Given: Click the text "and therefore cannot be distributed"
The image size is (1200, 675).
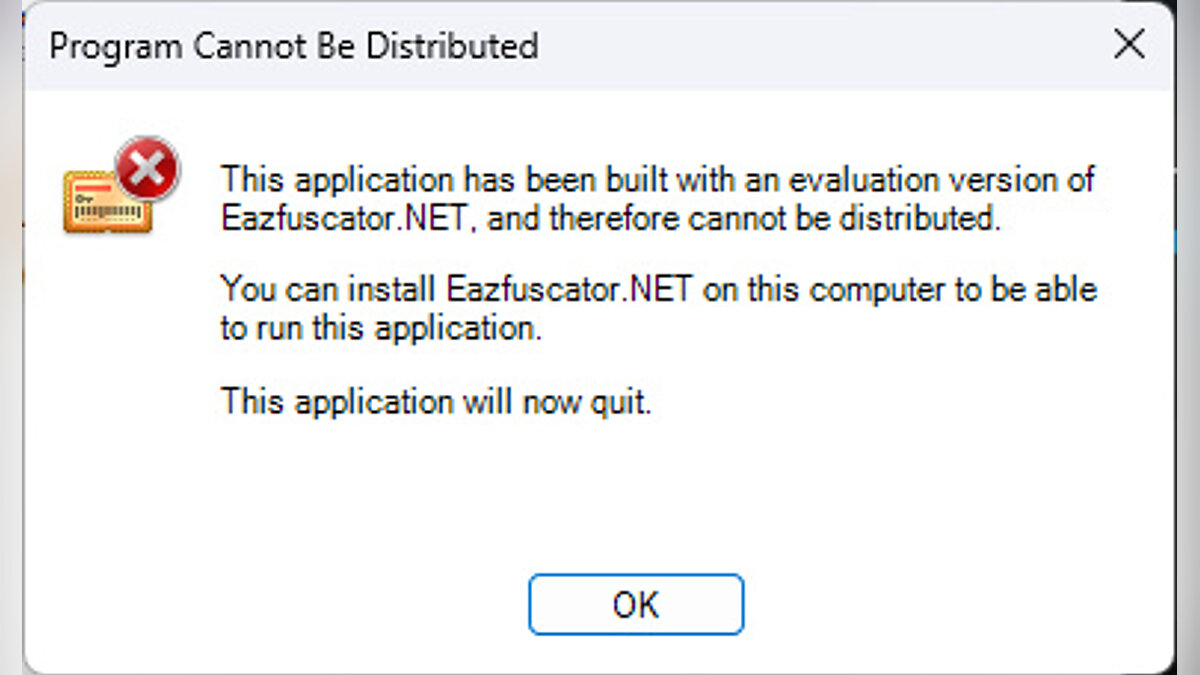Looking at the screenshot, I should pyautogui.click(x=743, y=218).
